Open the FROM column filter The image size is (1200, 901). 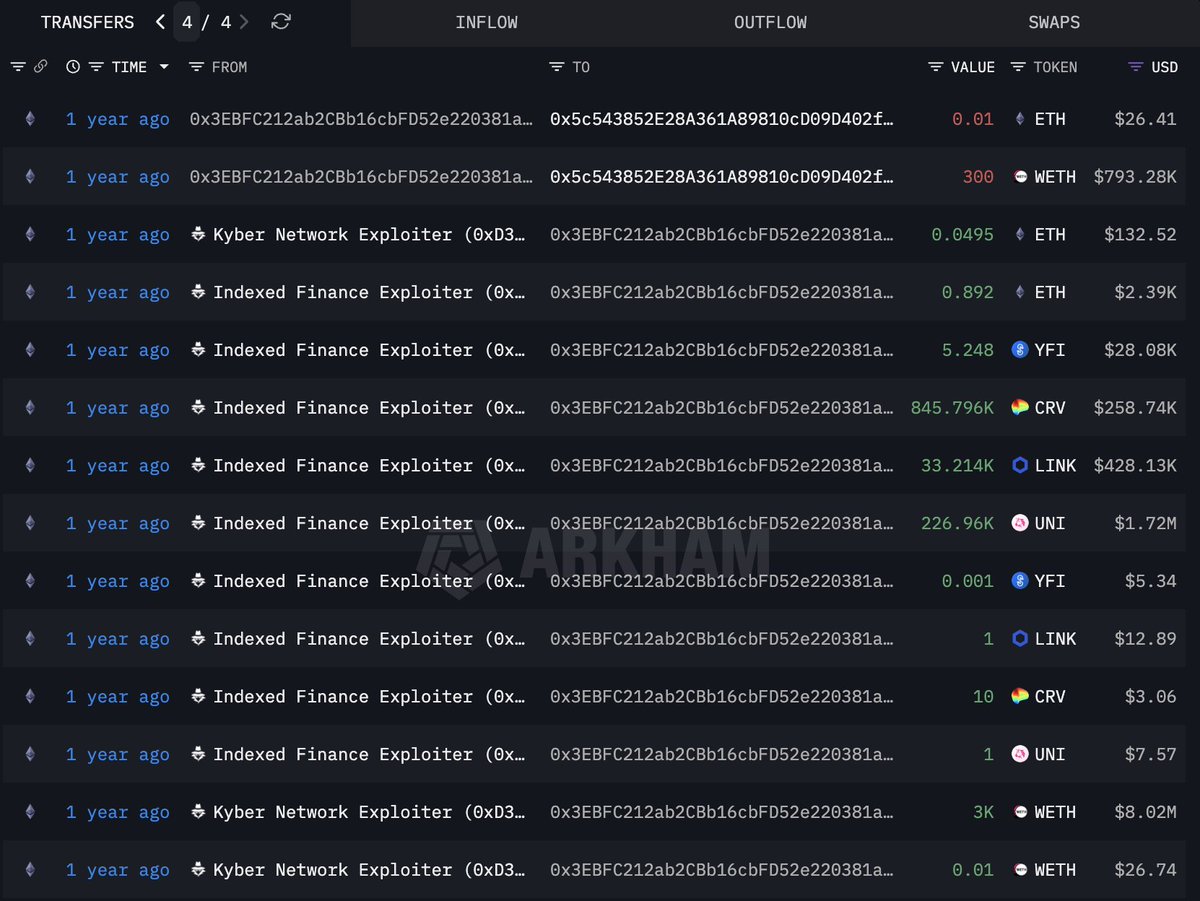(196, 67)
